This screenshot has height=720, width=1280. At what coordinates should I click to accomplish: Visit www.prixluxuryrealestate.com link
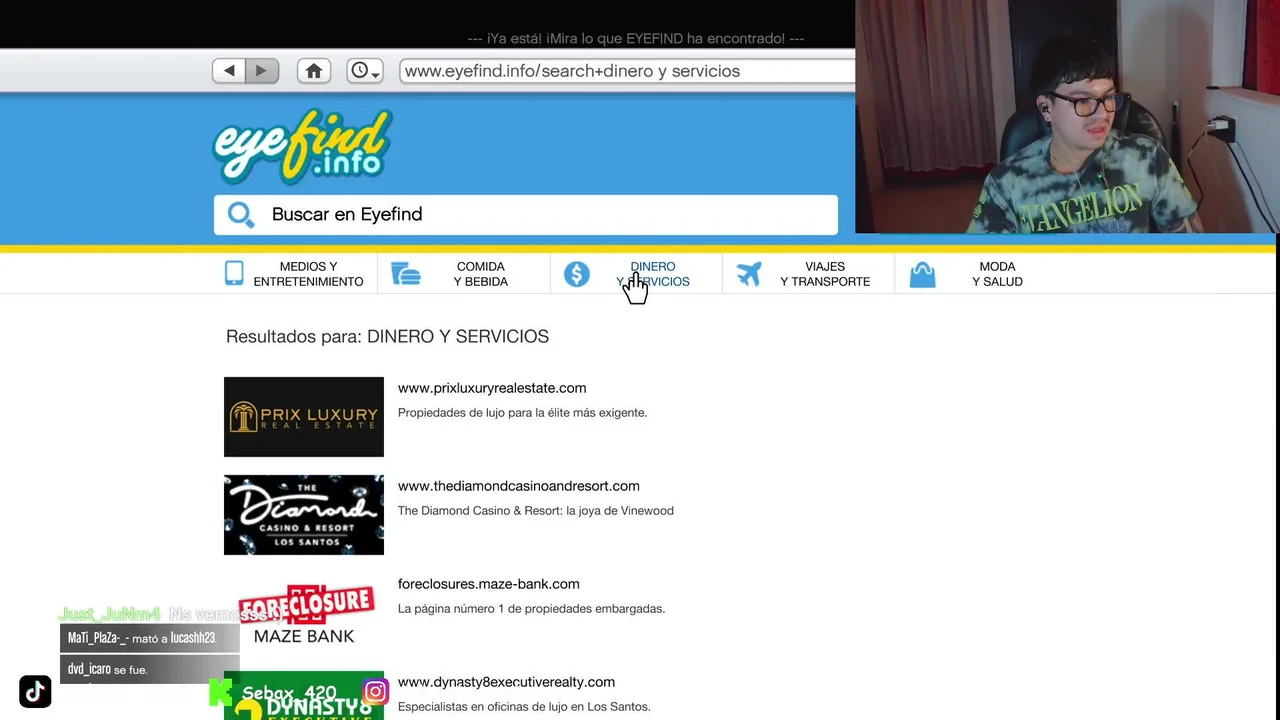coord(492,388)
